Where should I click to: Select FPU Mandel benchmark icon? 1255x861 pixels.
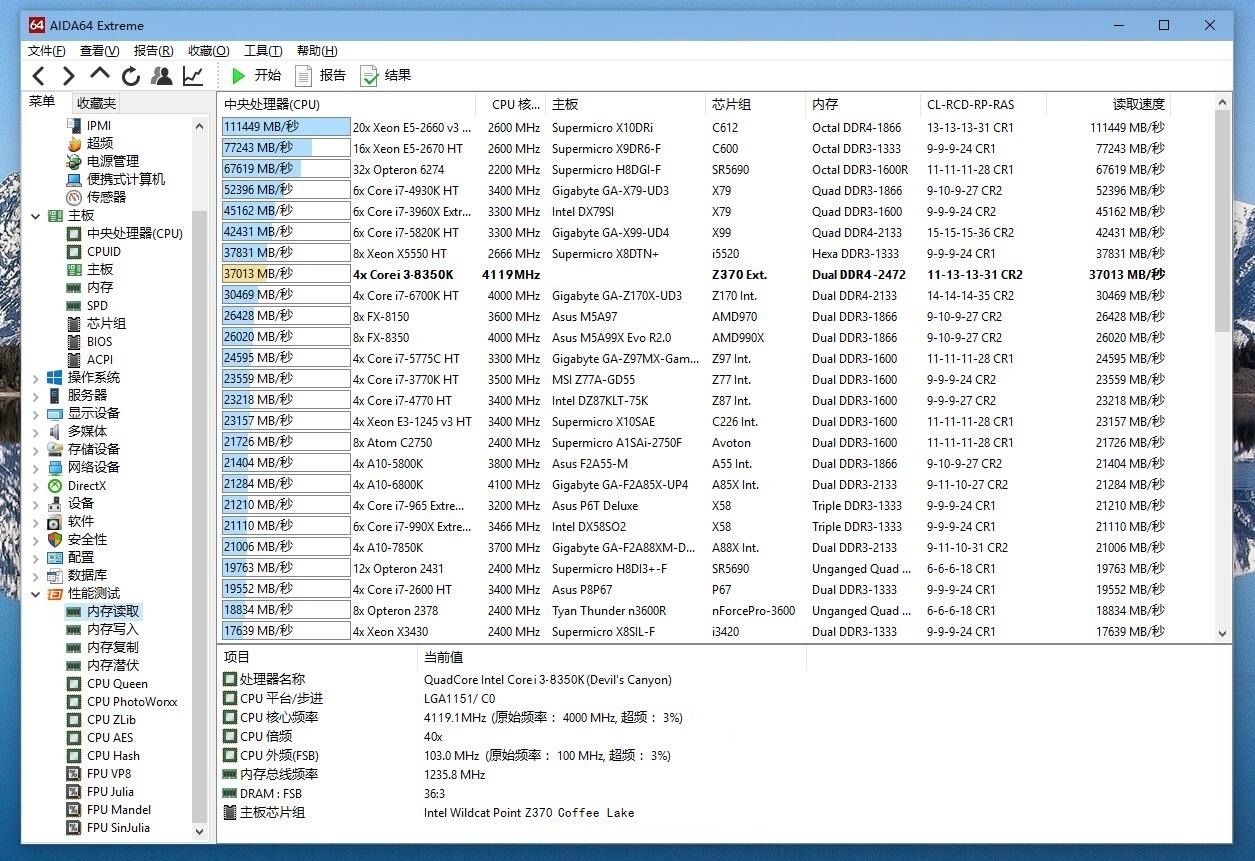[x=74, y=809]
